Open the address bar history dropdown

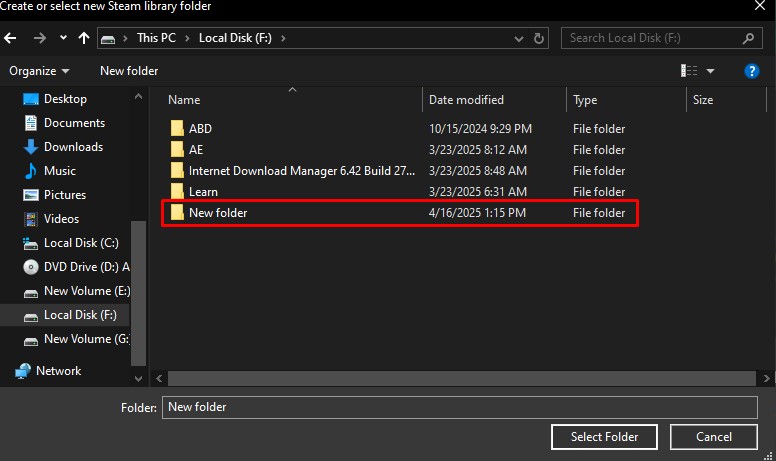(x=518, y=39)
